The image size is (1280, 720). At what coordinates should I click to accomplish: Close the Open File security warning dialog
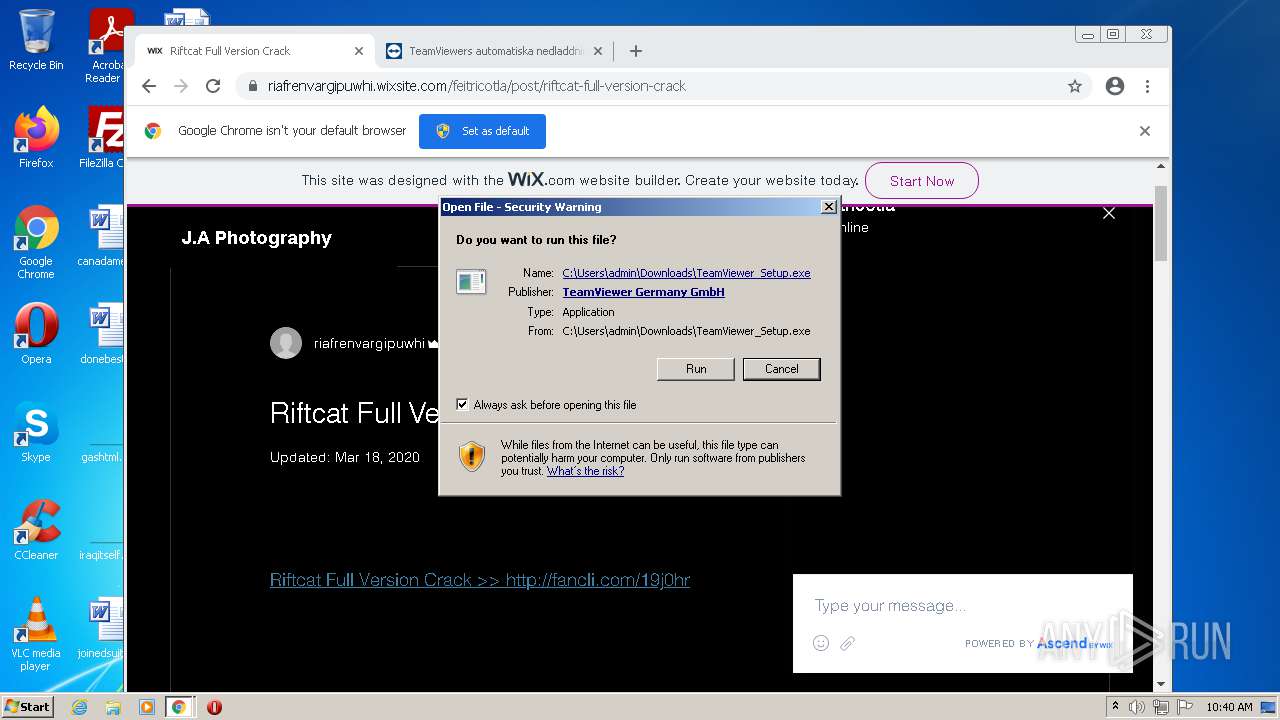click(828, 207)
